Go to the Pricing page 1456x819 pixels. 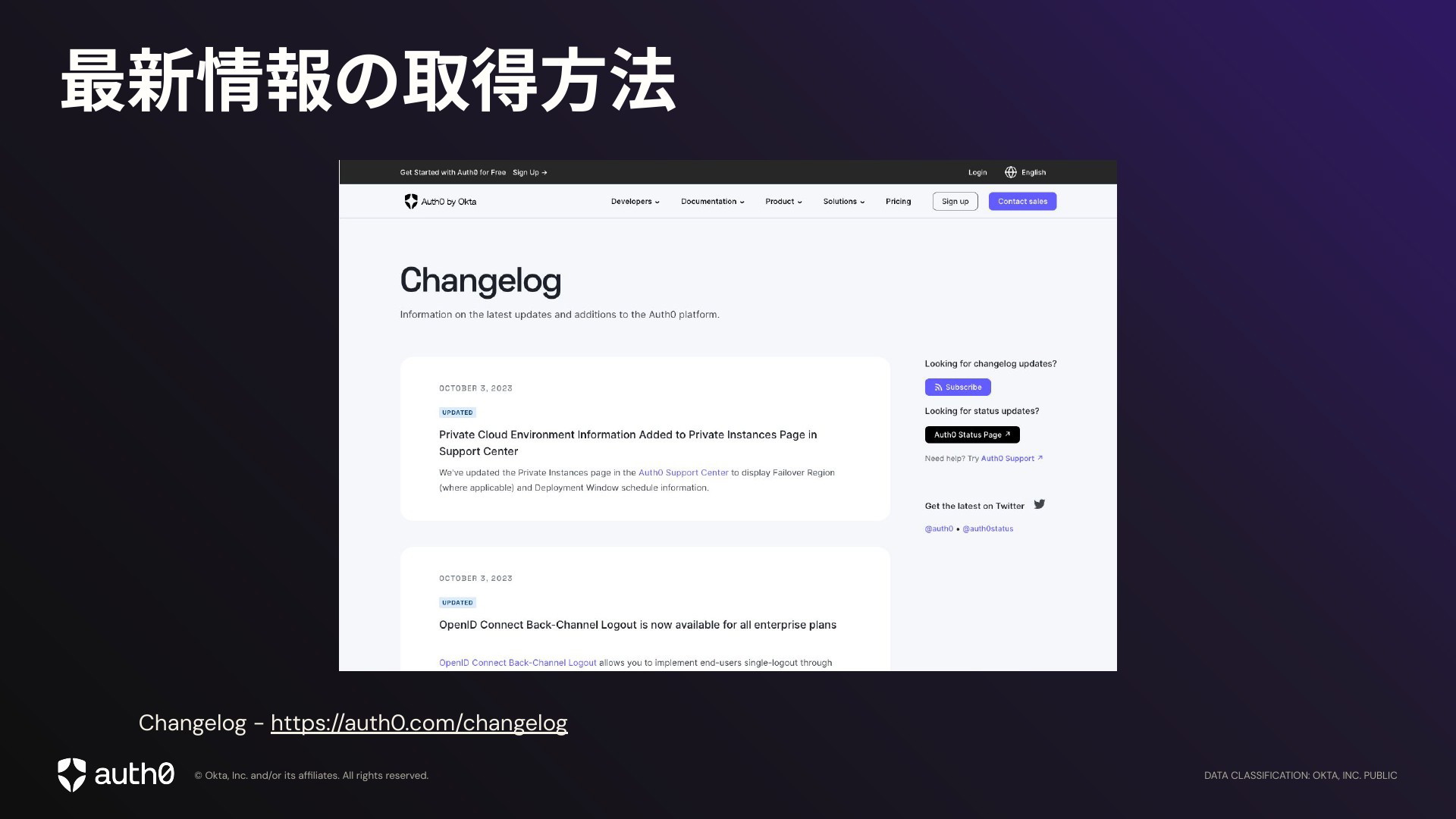[x=899, y=202]
